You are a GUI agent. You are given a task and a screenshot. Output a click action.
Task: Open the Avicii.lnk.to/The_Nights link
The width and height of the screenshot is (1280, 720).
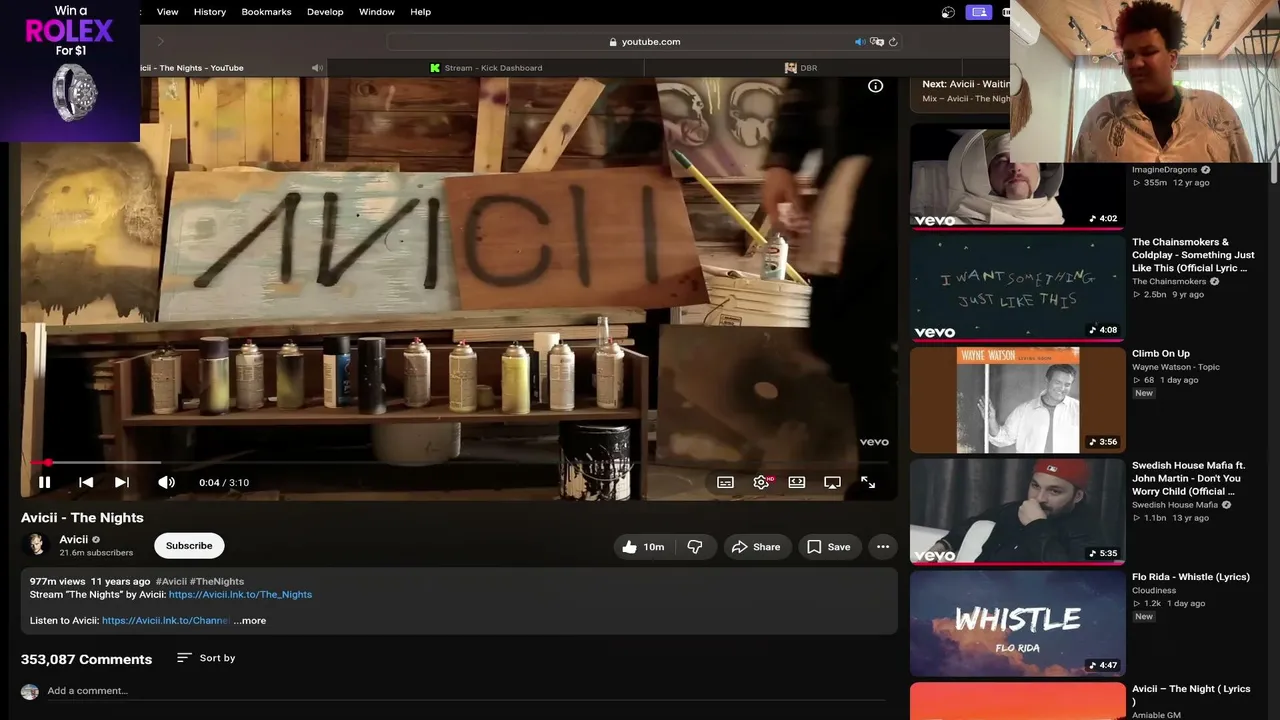pyautogui.click(x=240, y=594)
